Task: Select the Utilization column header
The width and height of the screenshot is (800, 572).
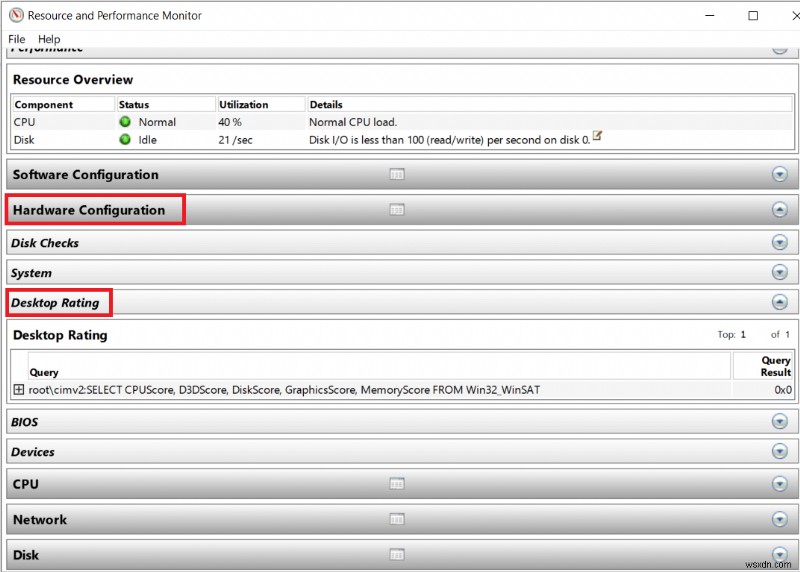Action: (x=261, y=105)
